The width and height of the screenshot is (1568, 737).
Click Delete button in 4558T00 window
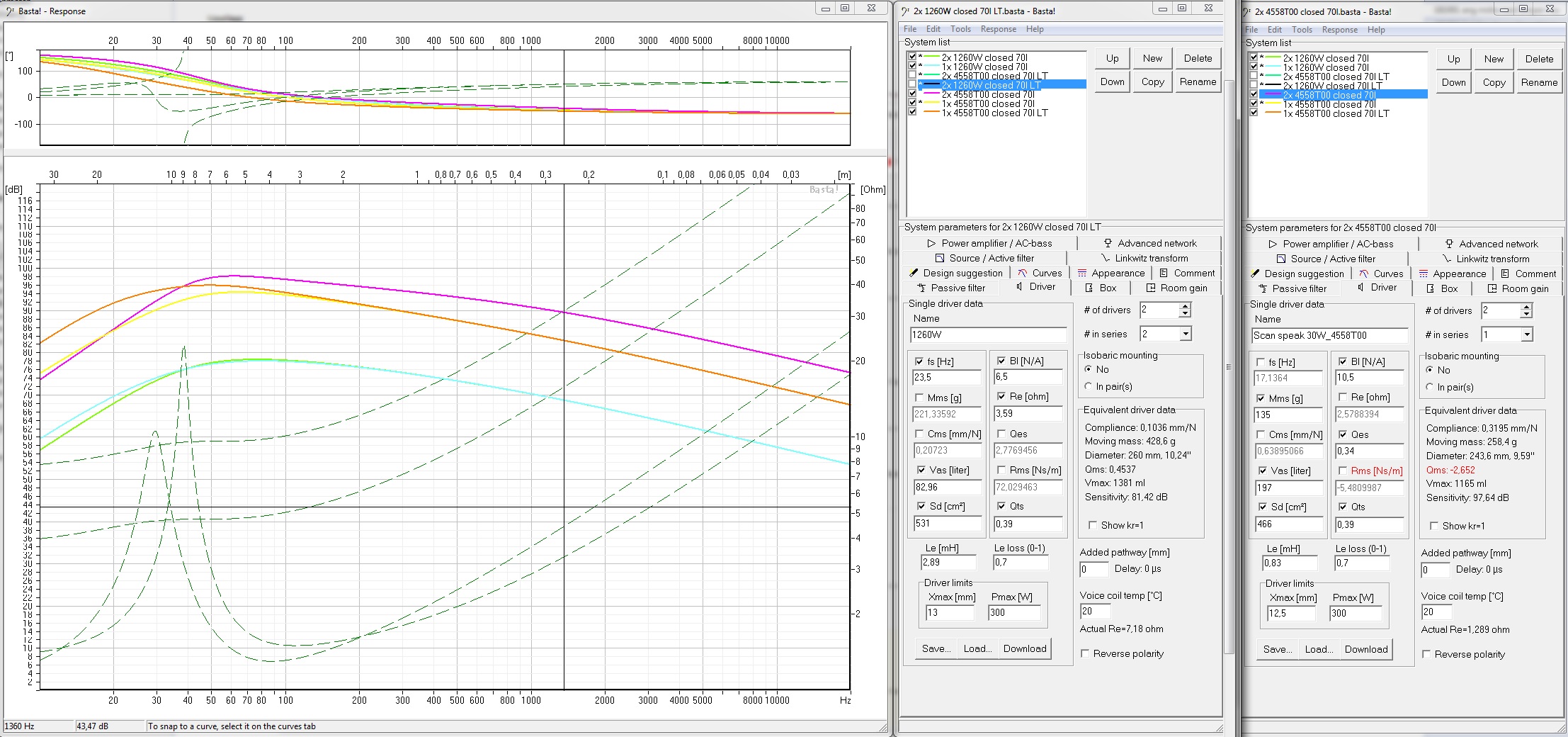pyautogui.click(x=1539, y=59)
